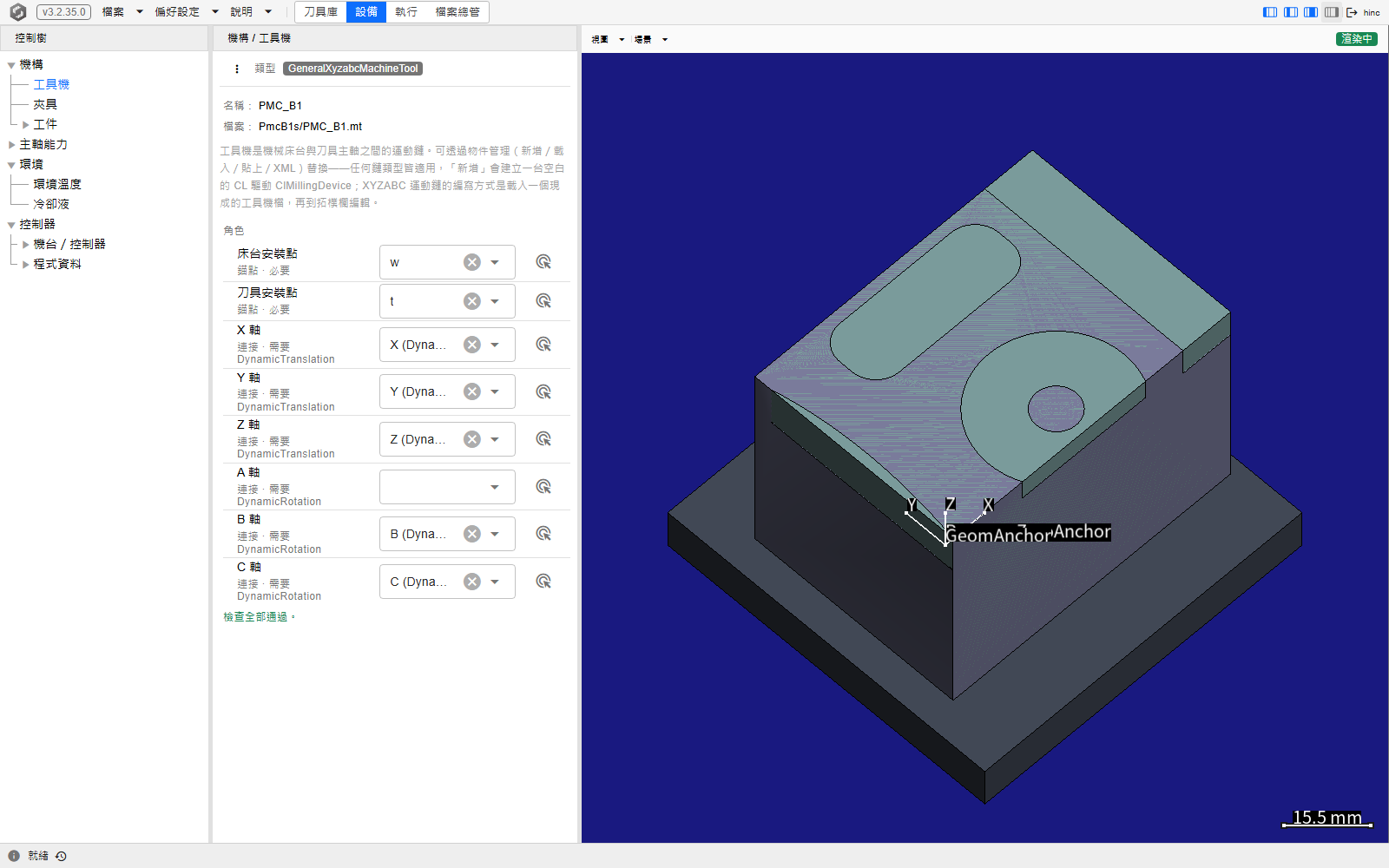
Task: Expand the 程式資料 tree node
Action: tap(25, 265)
